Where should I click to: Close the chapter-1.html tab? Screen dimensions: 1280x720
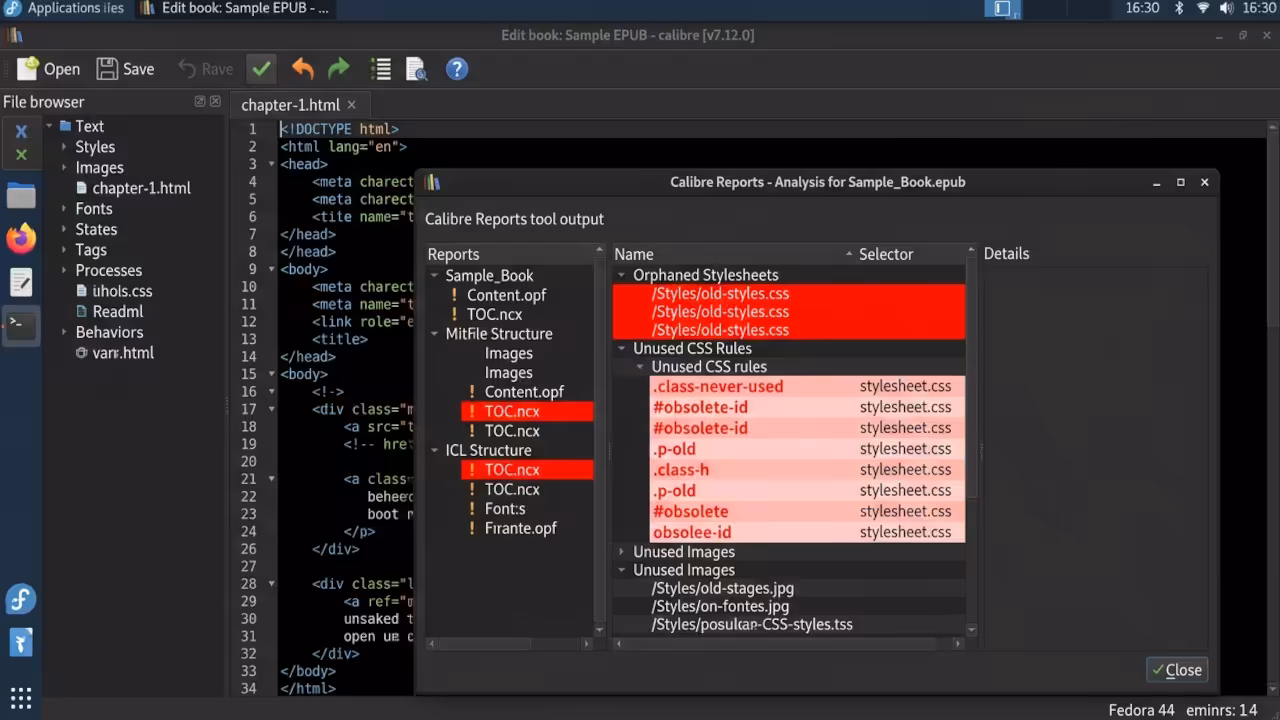point(351,104)
